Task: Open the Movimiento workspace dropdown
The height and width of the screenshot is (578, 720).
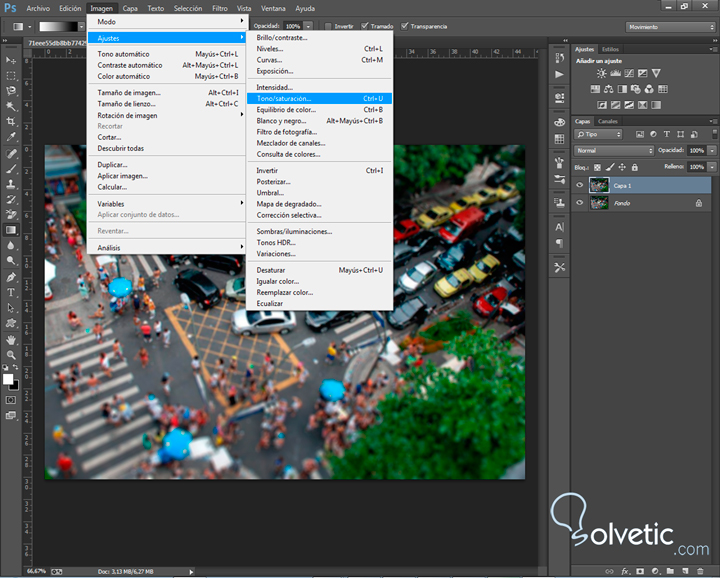Action: point(670,27)
